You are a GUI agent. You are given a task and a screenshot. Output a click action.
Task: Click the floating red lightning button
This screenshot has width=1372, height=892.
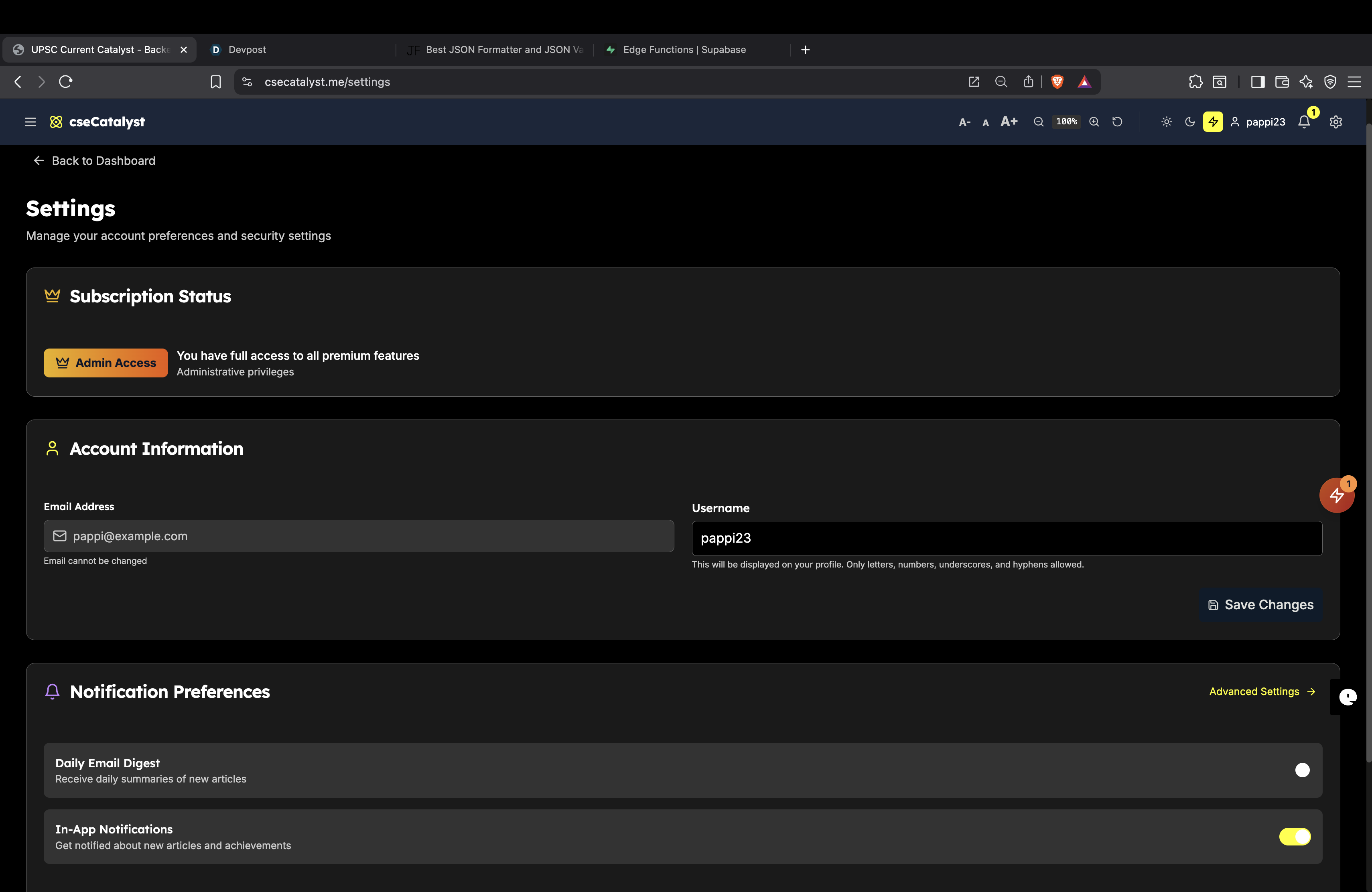coord(1336,495)
